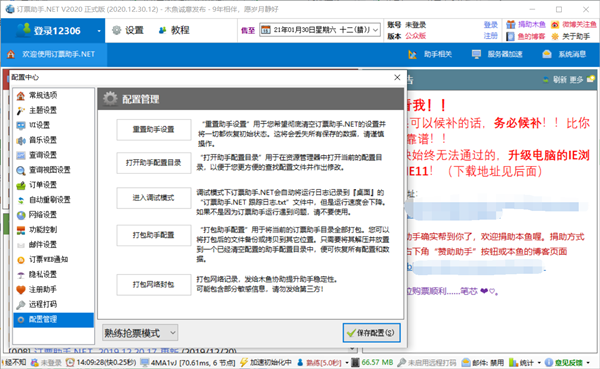Click 加速初始化中 lightning status item

pos(266,362)
